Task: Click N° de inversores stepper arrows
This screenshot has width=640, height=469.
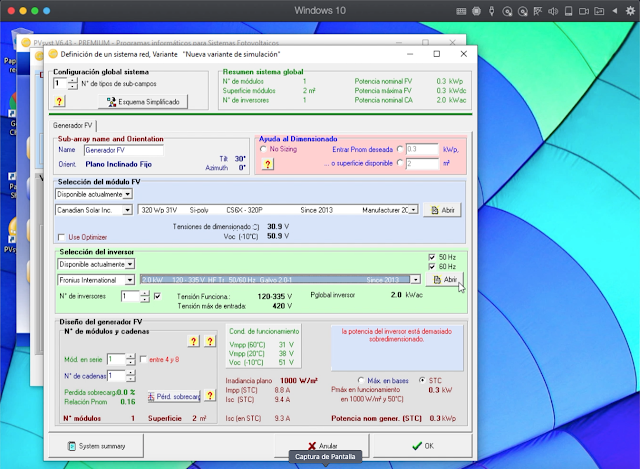Action: click(145, 296)
